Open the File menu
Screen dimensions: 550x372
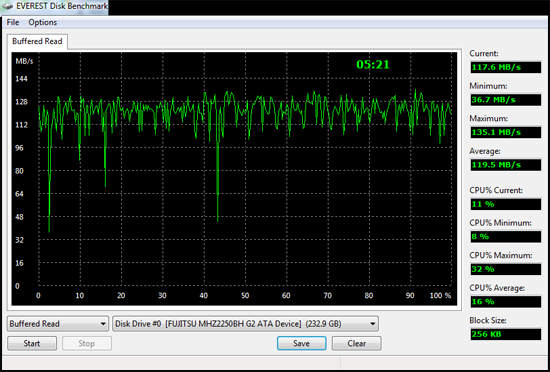pyautogui.click(x=13, y=22)
